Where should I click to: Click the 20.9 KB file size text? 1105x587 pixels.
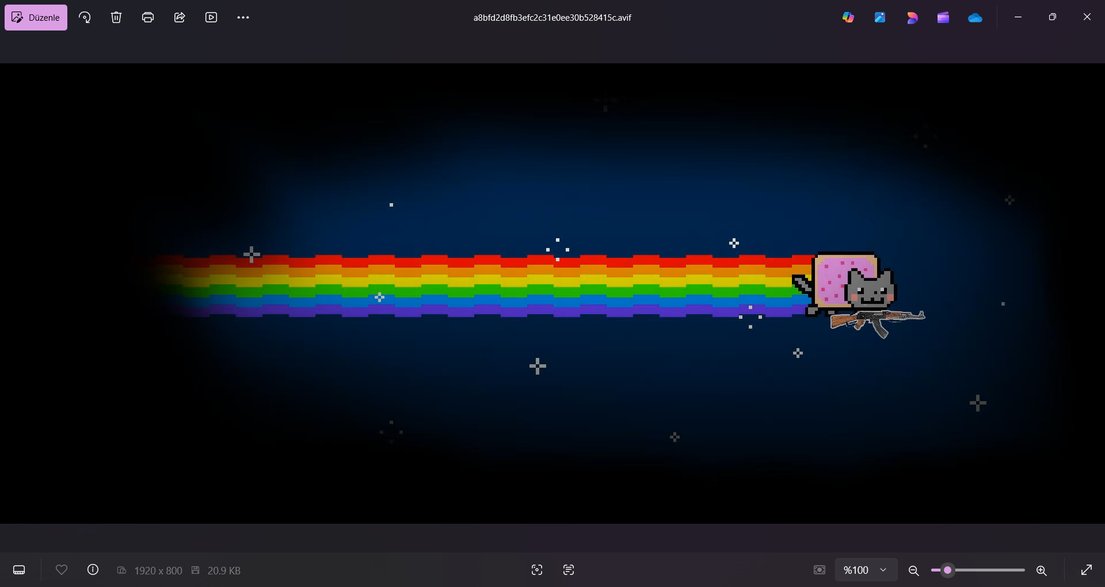pos(223,571)
